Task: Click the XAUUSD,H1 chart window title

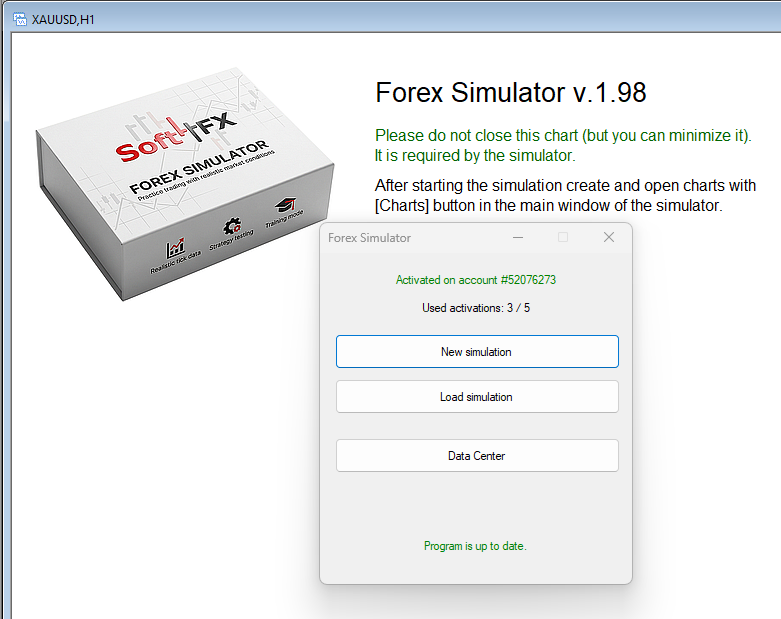Action: click(x=66, y=18)
